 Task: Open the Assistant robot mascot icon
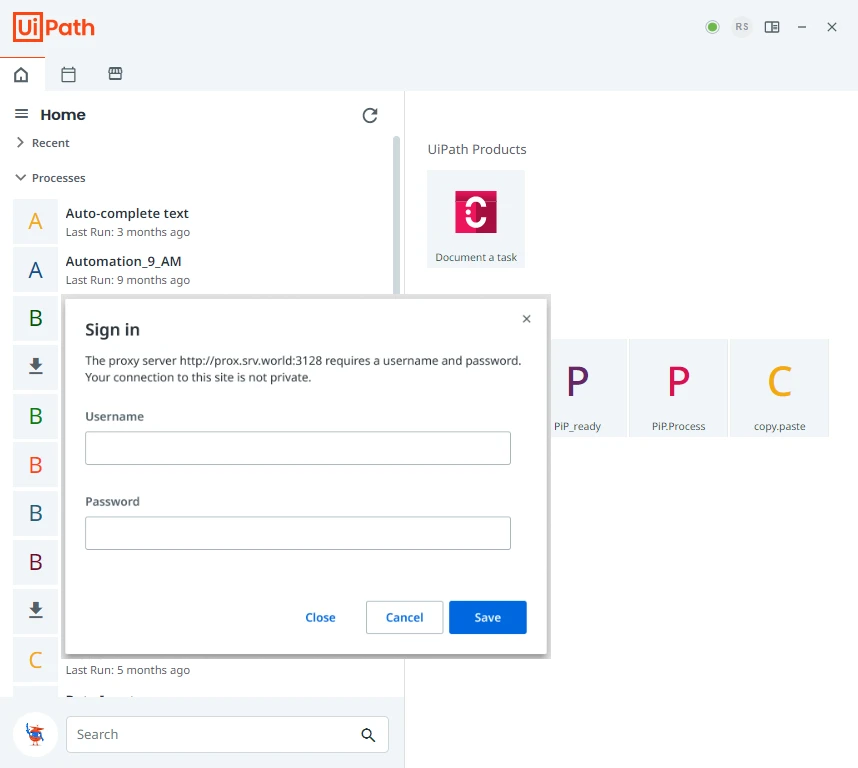pos(36,734)
